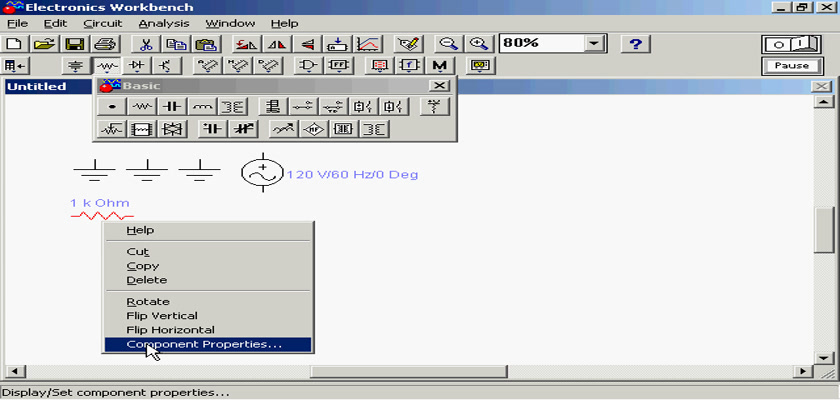Choose Delete in the context menu

tap(207, 280)
